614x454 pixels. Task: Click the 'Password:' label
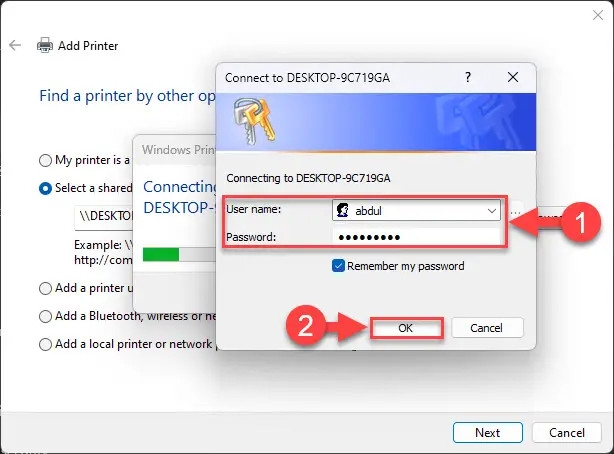(x=251, y=237)
